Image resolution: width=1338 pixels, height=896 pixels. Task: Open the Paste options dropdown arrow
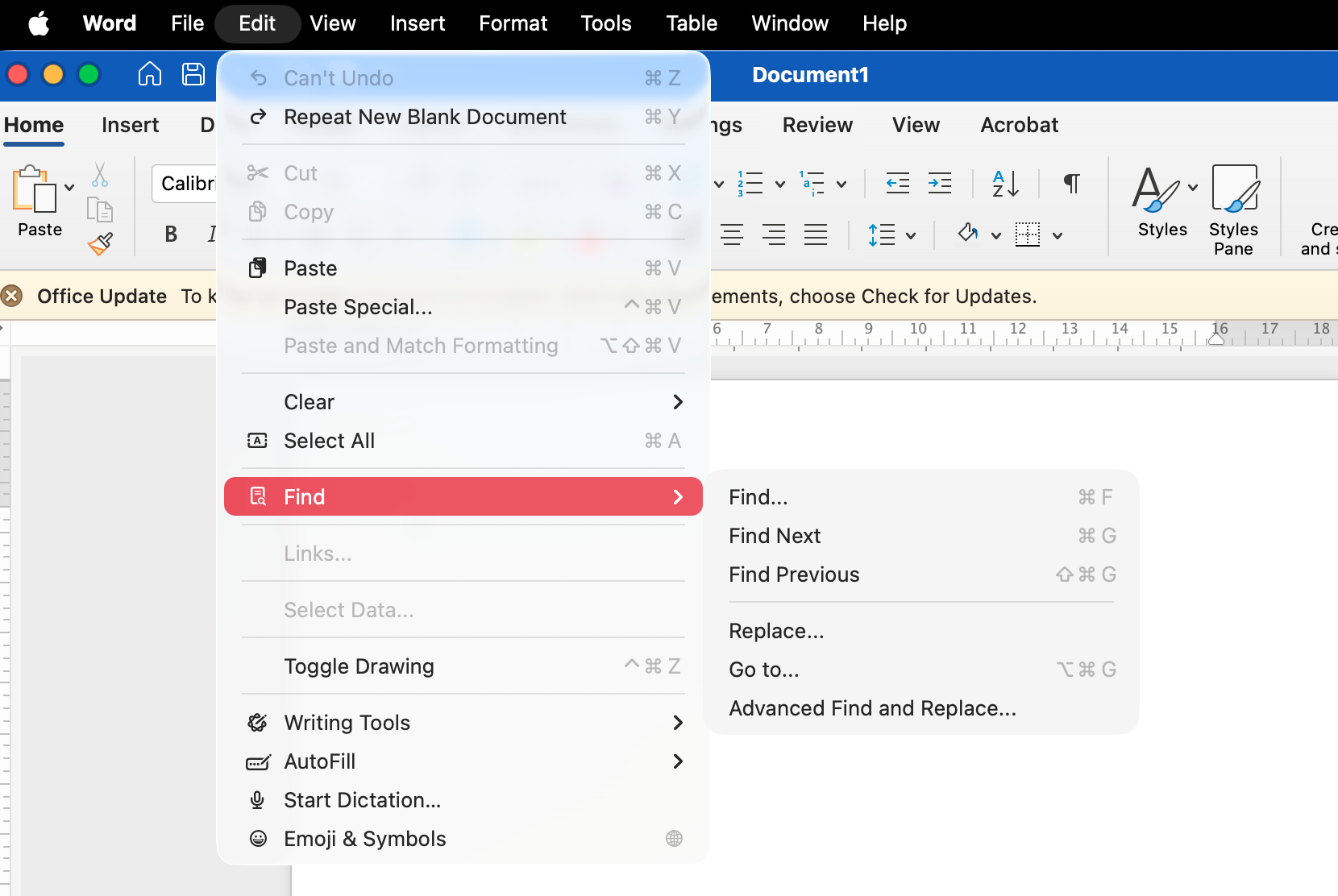click(69, 187)
